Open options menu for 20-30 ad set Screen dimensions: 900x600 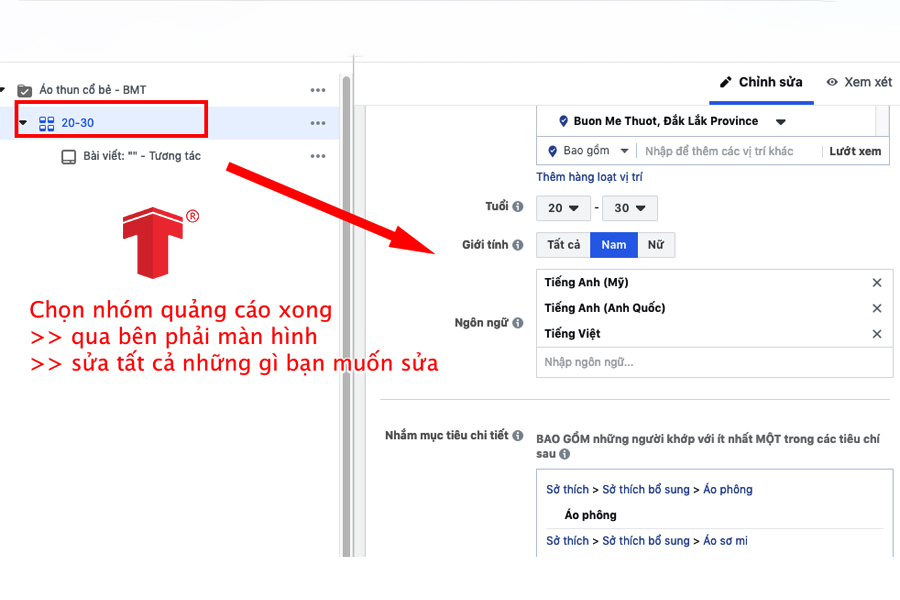click(x=317, y=123)
